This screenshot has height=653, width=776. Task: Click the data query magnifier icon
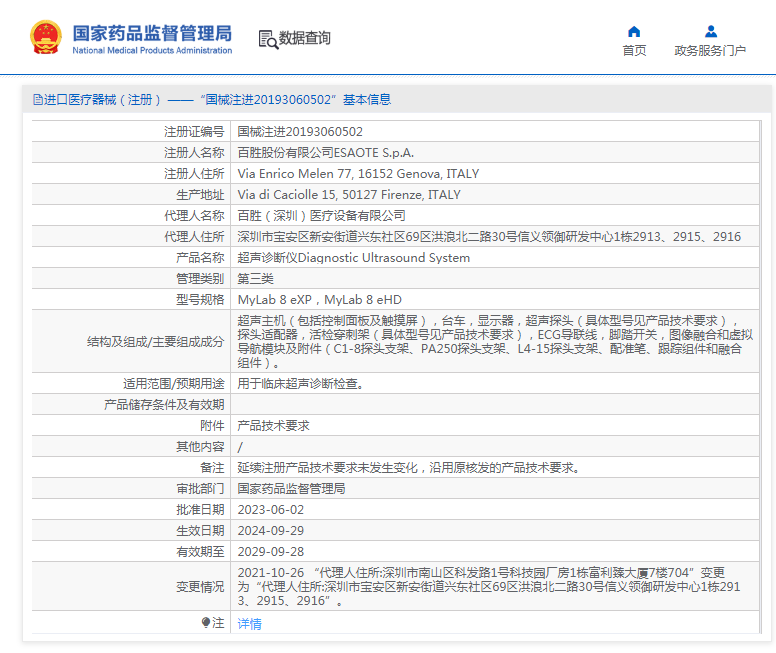pyautogui.click(x=267, y=39)
